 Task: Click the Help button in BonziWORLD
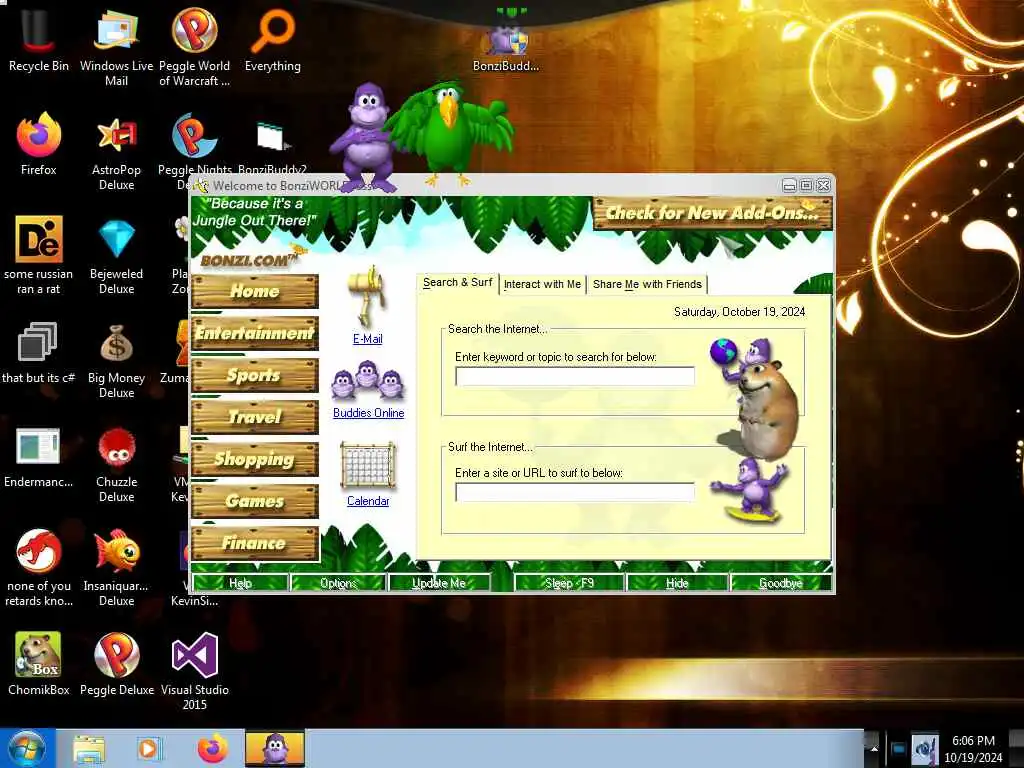point(240,583)
